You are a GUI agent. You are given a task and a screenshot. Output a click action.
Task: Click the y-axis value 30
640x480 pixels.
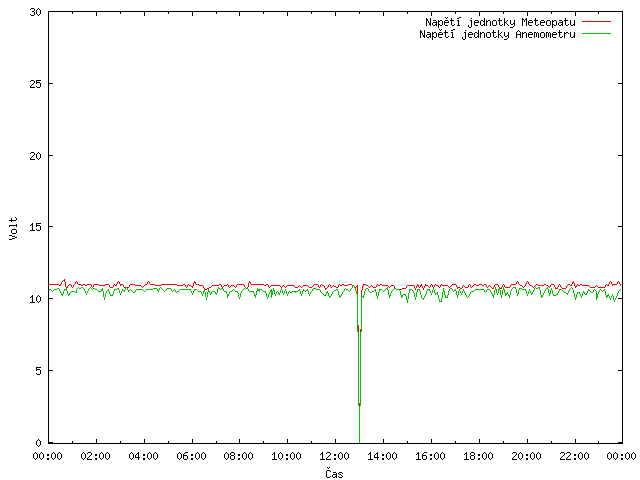point(36,12)
